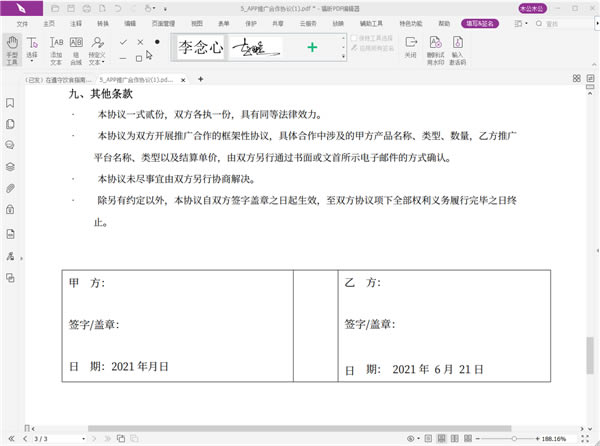Select the handwritten signature thumbnail

256,48
